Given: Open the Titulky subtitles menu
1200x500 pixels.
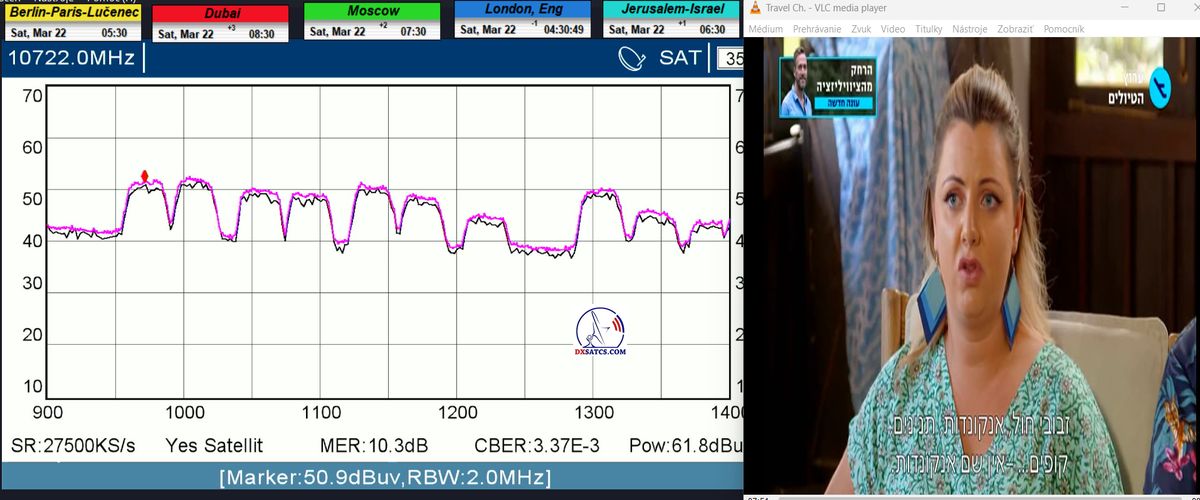Looking at the screenshot, I should pyautogui.click(x=929, y=29).
